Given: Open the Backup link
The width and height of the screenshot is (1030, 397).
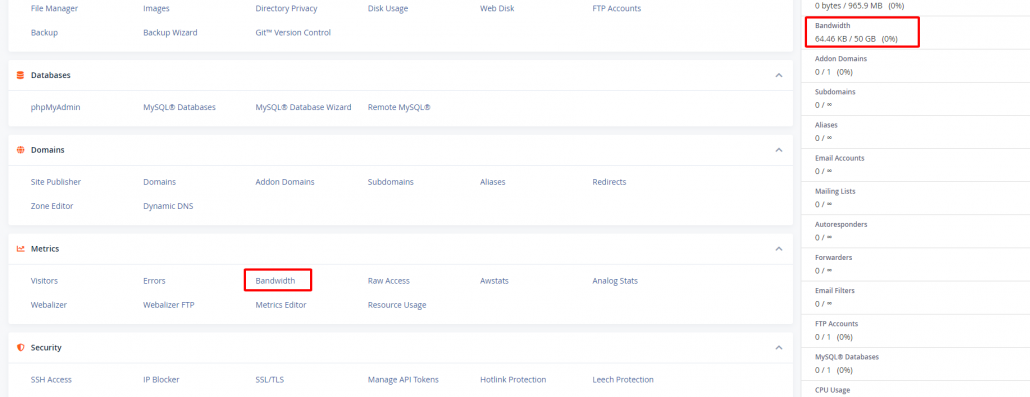Looking at the screenshot, I should tap(45, 32).
